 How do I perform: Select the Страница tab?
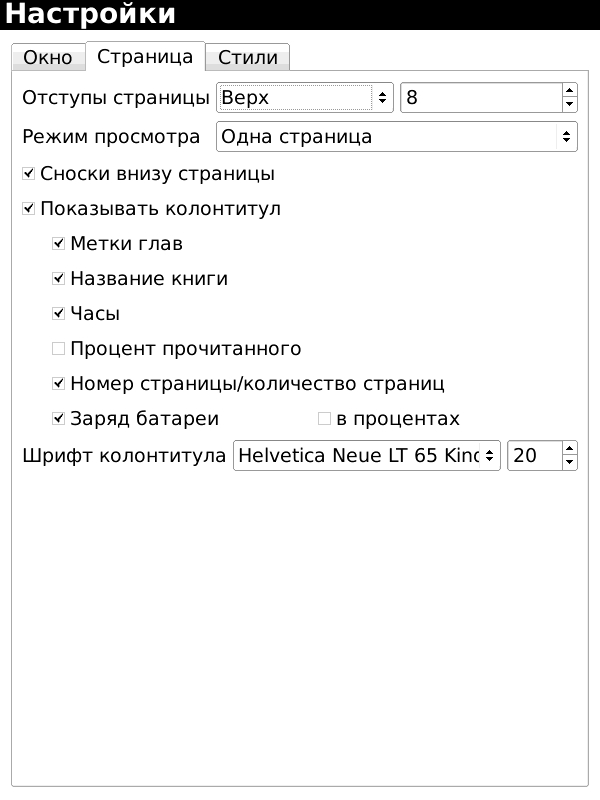pos(145,56)
